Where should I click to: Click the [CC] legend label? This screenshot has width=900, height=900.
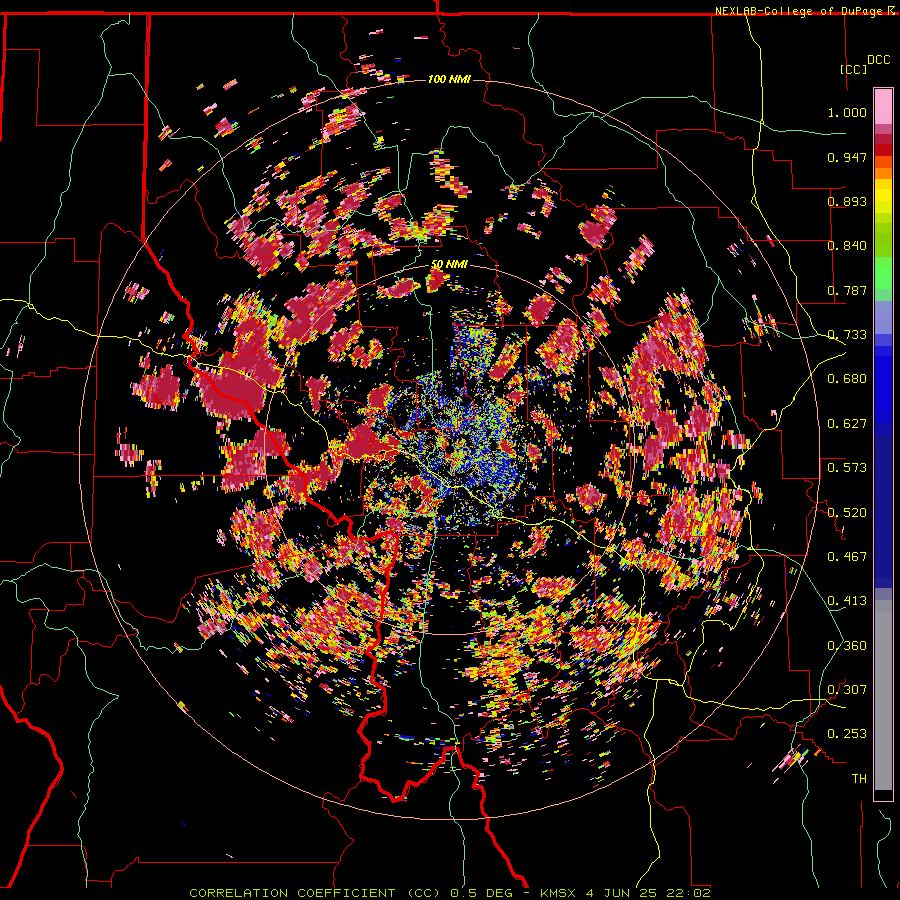click(853, 69)
